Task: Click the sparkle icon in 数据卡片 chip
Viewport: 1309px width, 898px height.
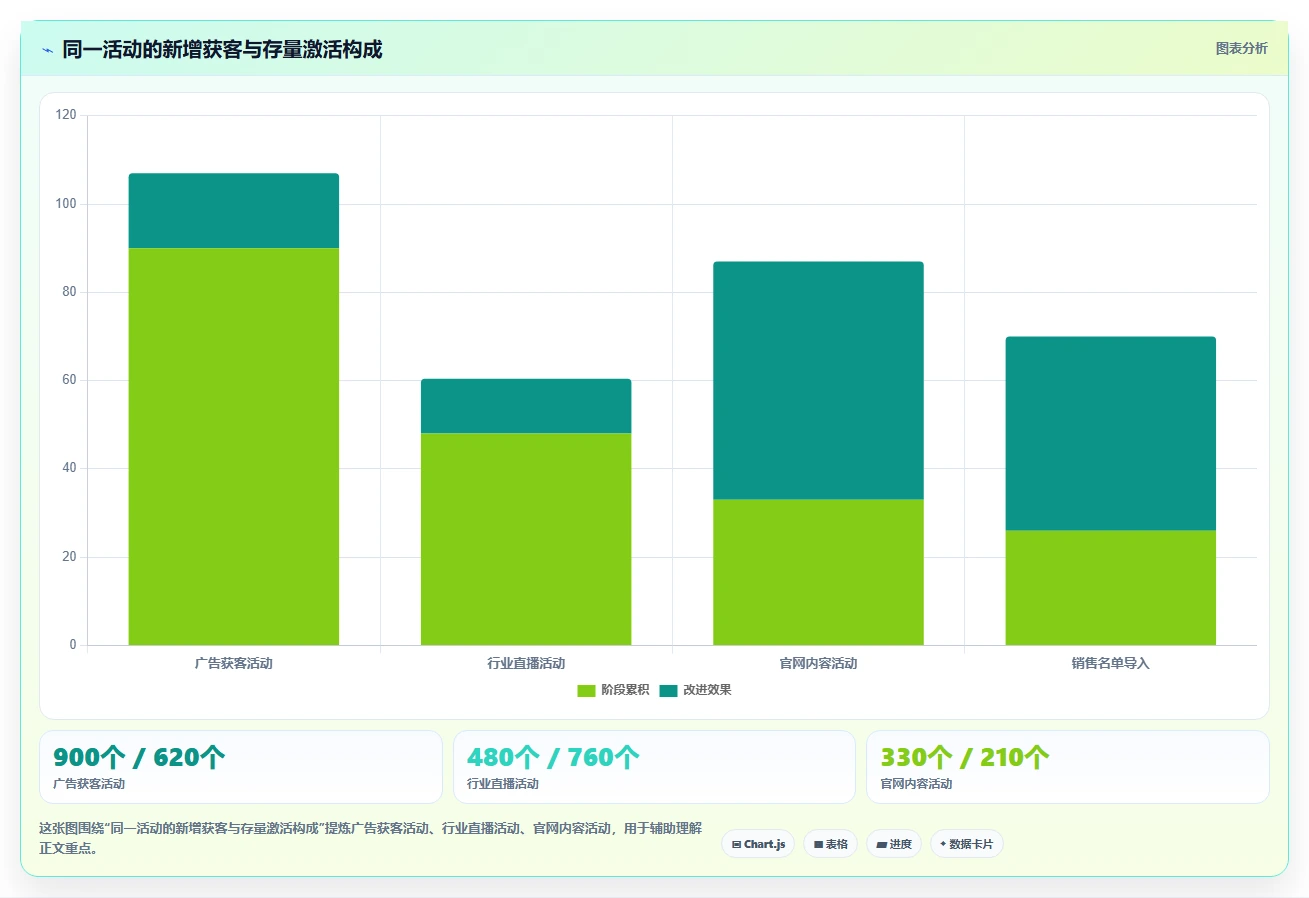Action: click(943, 845)
